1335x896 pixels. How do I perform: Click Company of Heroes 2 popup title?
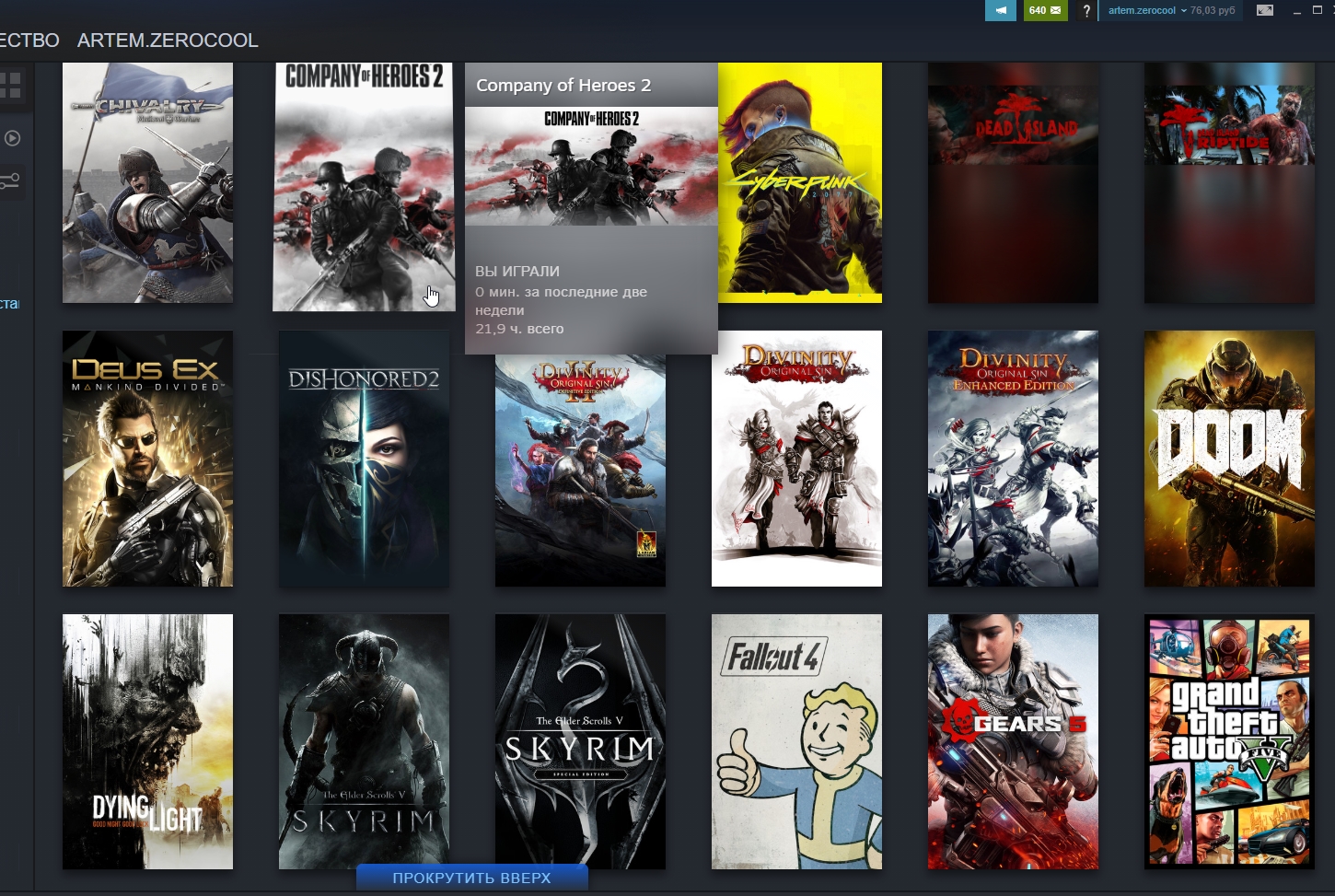pyautogui.click(x=563, y=85)
